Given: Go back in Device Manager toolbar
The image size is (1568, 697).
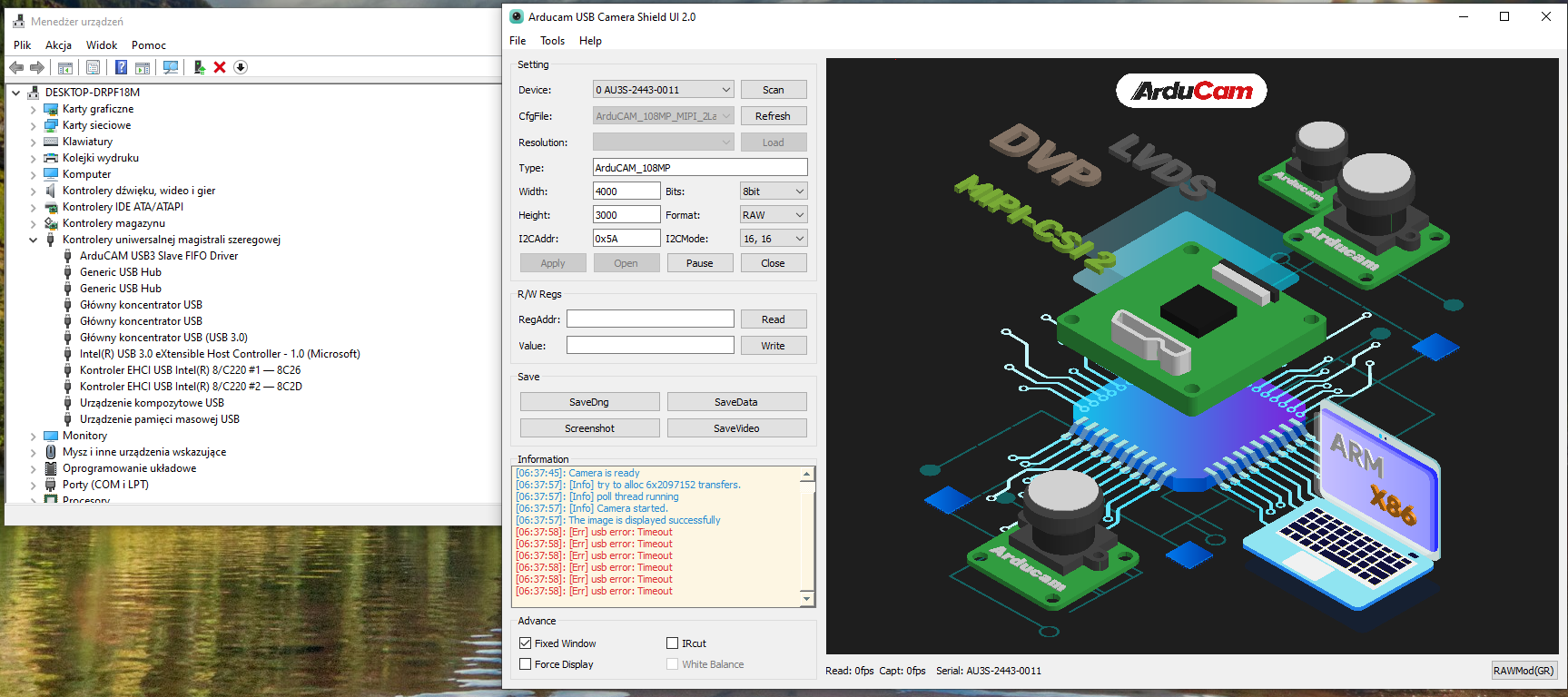Looking at the screenshot, I should click(x=16, y=67).
